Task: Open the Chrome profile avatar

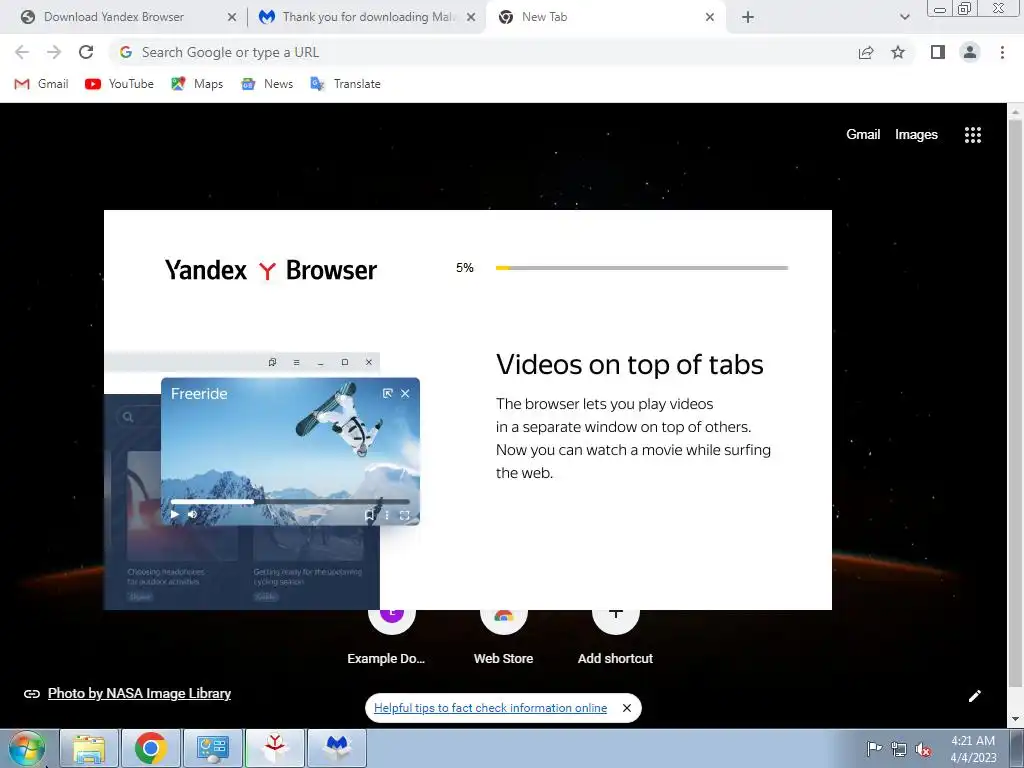Action: point(970,52)
